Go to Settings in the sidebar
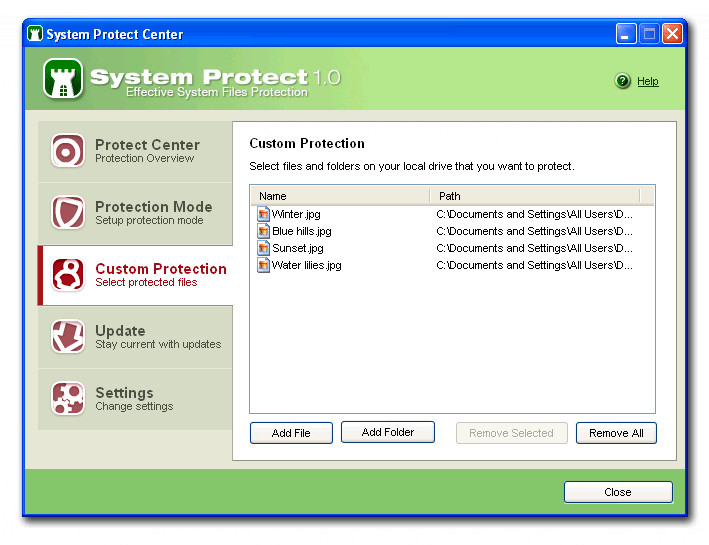The width and height of the screenshot is (709, 545). (x=135, y=399)
